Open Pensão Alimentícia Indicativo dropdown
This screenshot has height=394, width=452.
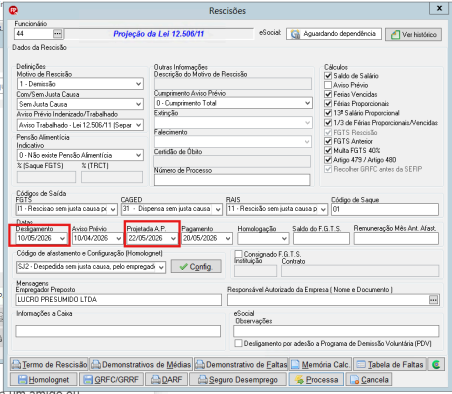[138, 155]
